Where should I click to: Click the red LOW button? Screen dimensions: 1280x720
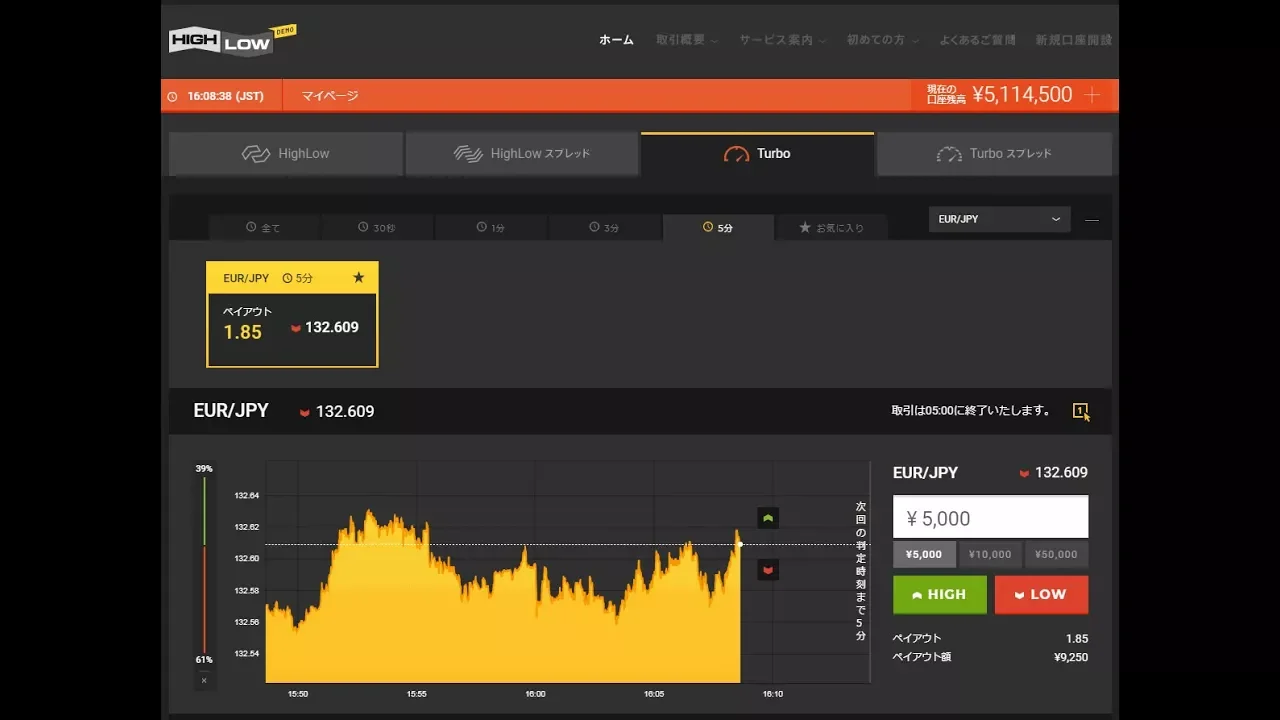pyautogui.click(x=1041, y=594)
